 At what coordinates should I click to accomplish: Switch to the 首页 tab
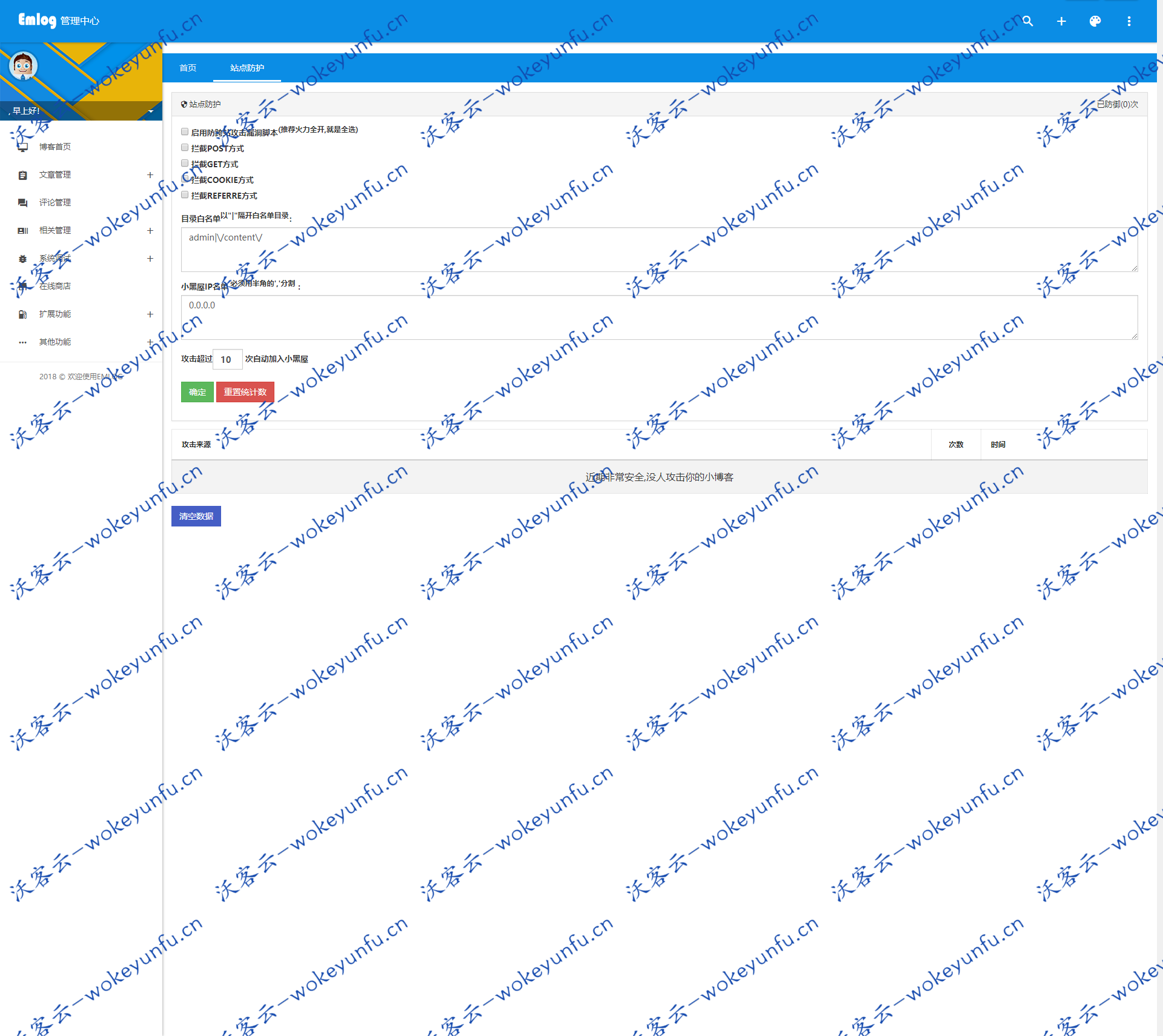(188, 68)
